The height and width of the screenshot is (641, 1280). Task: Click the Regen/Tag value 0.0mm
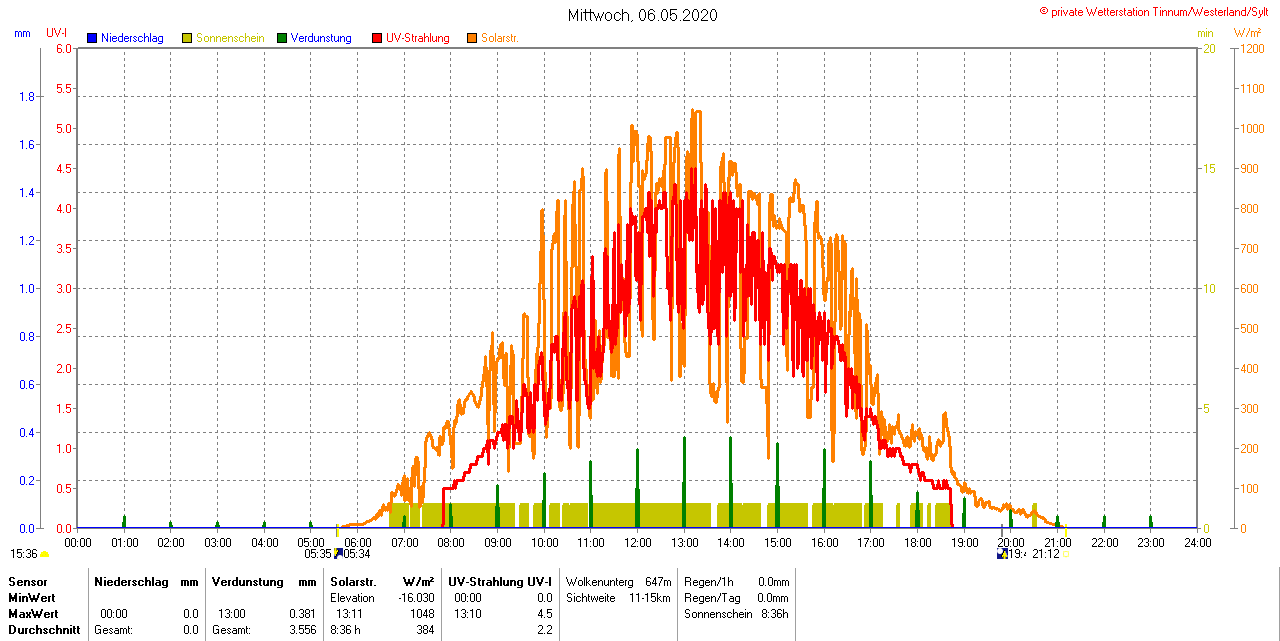coord(773,597)
